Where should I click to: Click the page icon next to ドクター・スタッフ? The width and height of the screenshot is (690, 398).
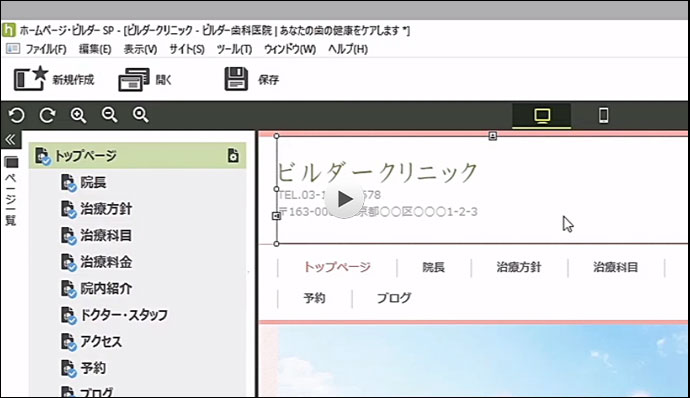(68, 315)
